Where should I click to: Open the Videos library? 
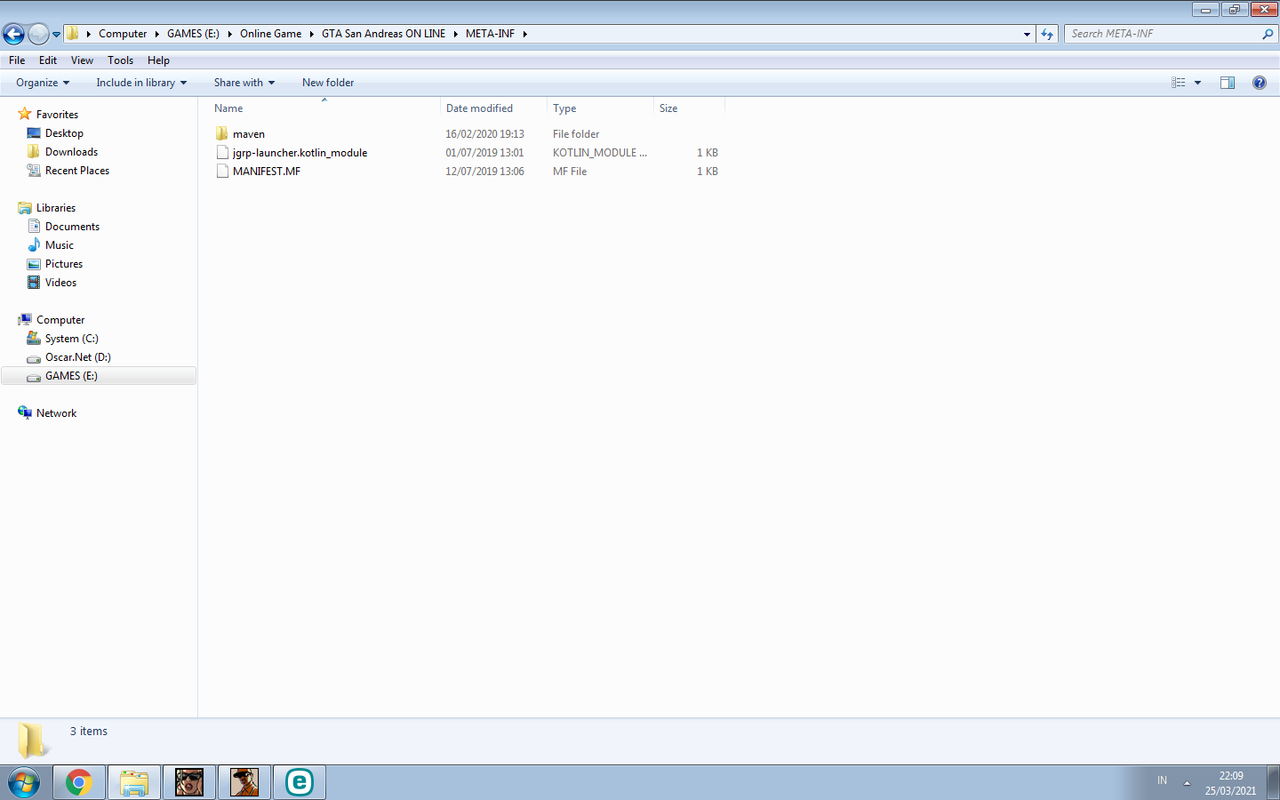[61, 282]
